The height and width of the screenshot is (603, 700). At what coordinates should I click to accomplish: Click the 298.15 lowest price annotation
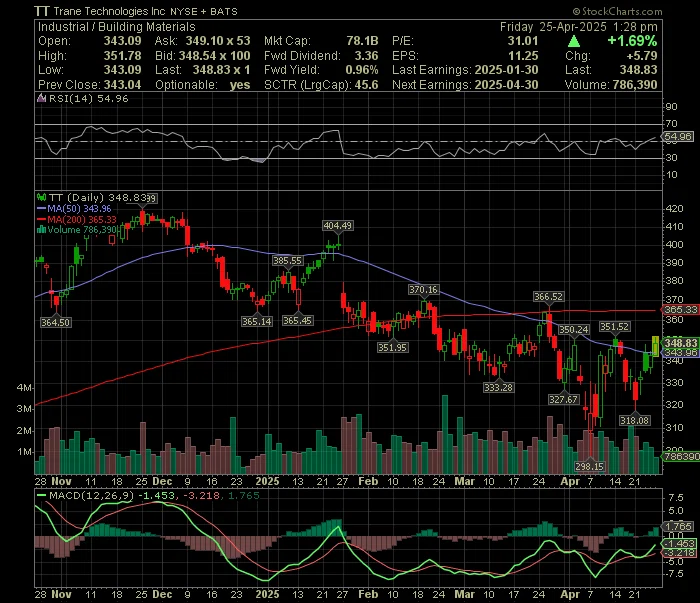(x=590, y=466)
